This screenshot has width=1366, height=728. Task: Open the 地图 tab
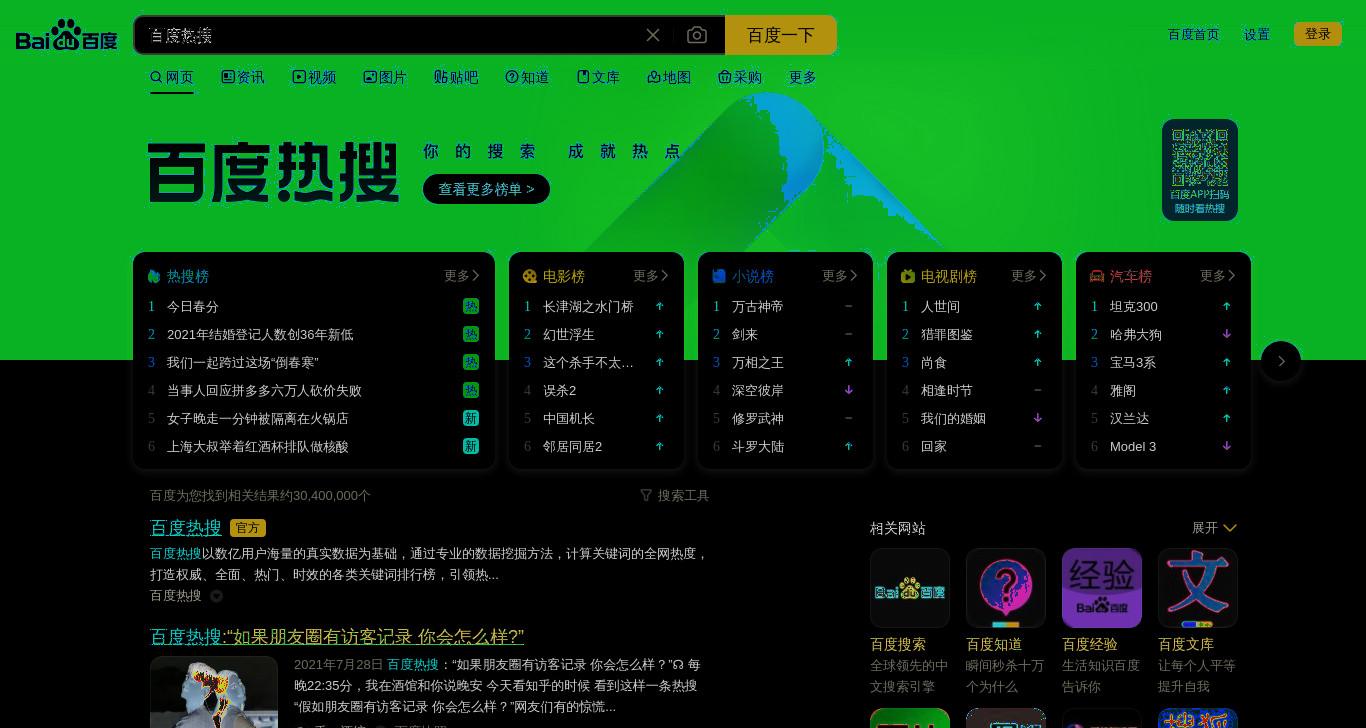[x=669, y=77]
